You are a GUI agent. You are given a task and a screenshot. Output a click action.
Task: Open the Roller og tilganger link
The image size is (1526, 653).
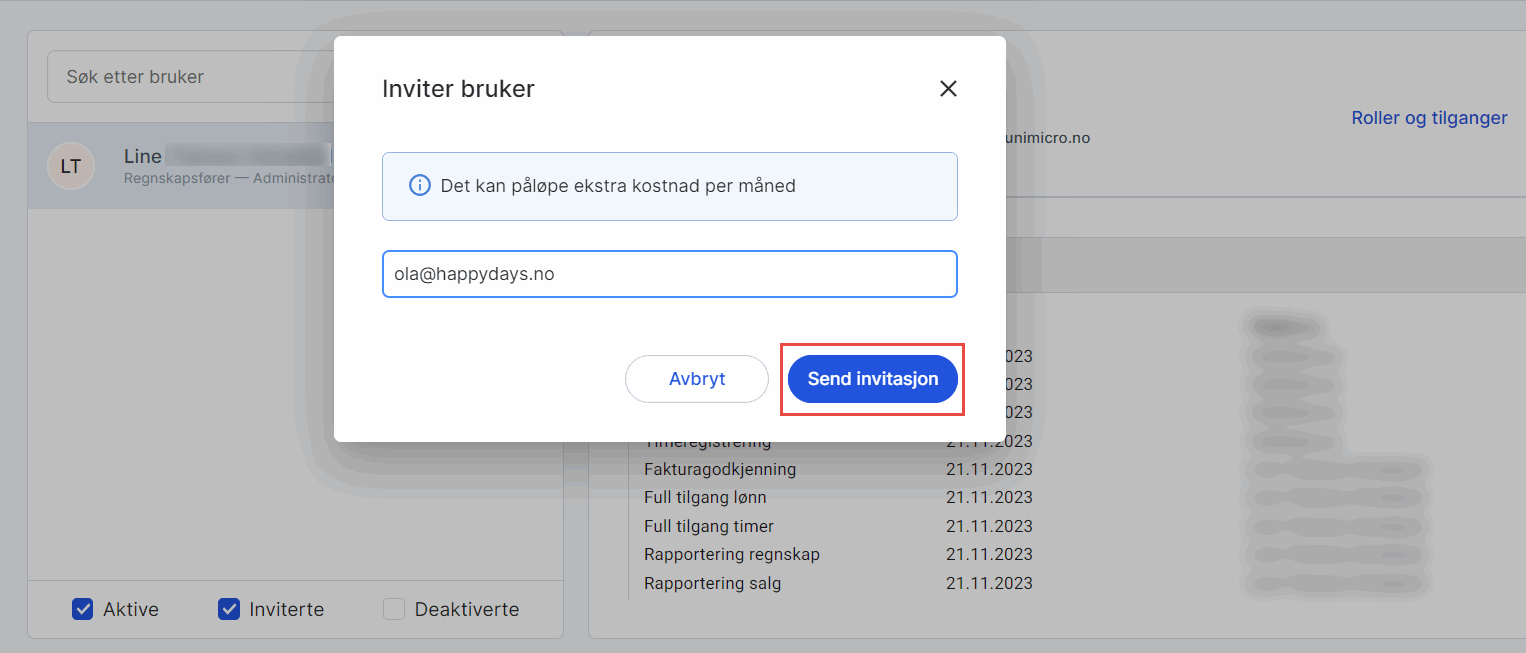tap(1429, 118)
